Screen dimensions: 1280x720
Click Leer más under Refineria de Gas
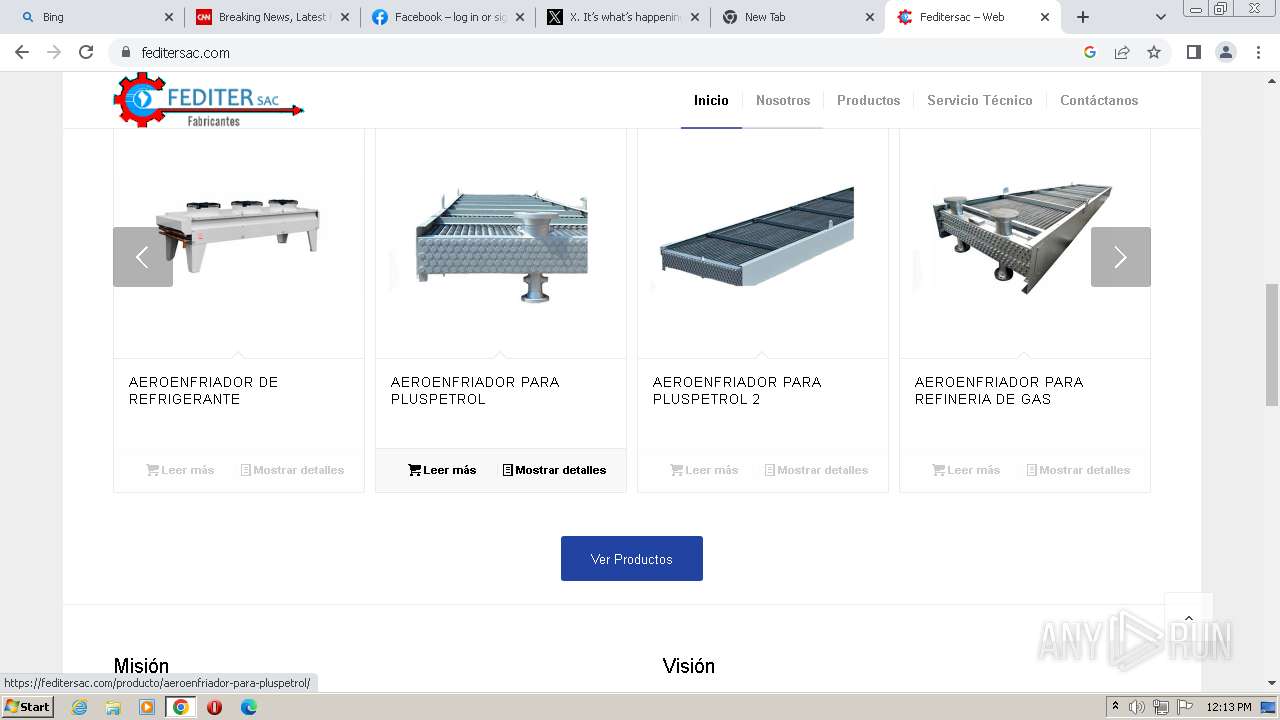(x=966, y=470)
